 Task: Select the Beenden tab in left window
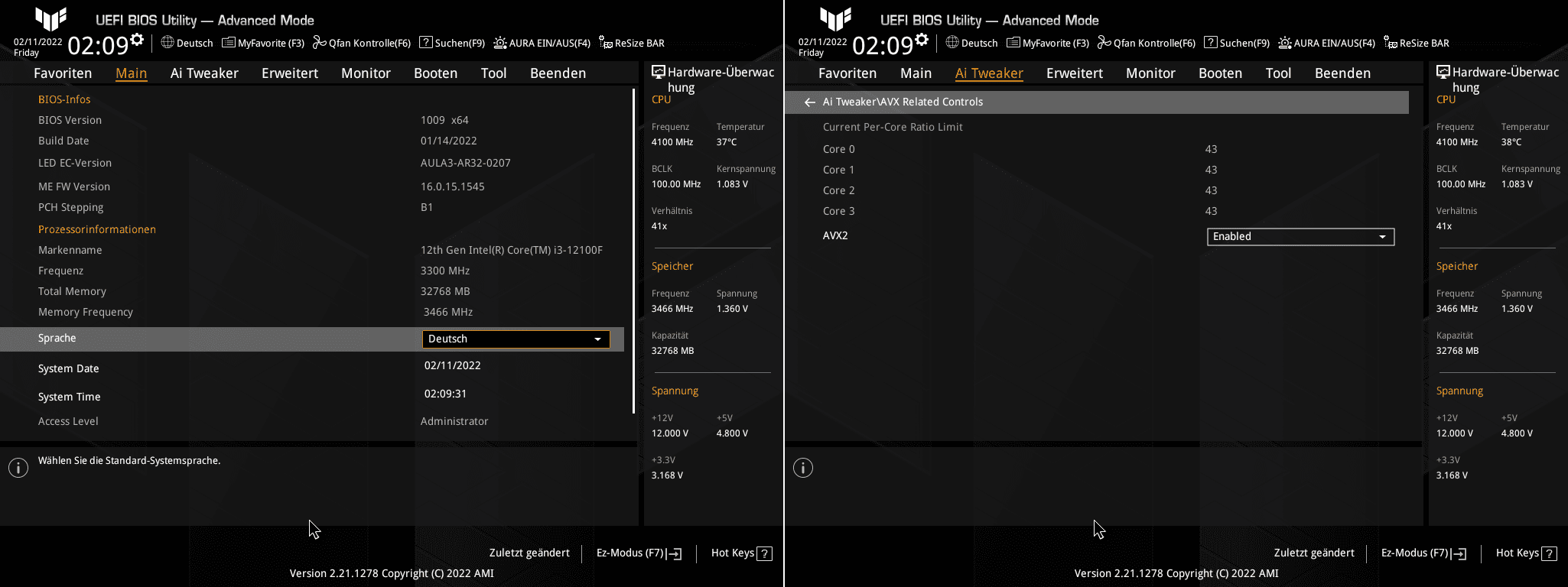coord(558,73)
